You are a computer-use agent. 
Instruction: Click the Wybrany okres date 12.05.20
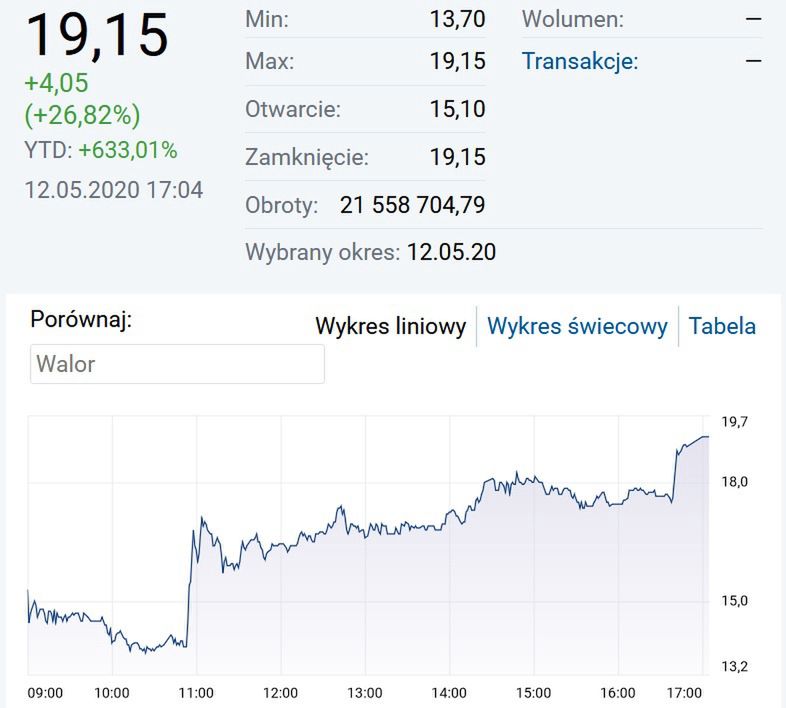pos(451,252)
